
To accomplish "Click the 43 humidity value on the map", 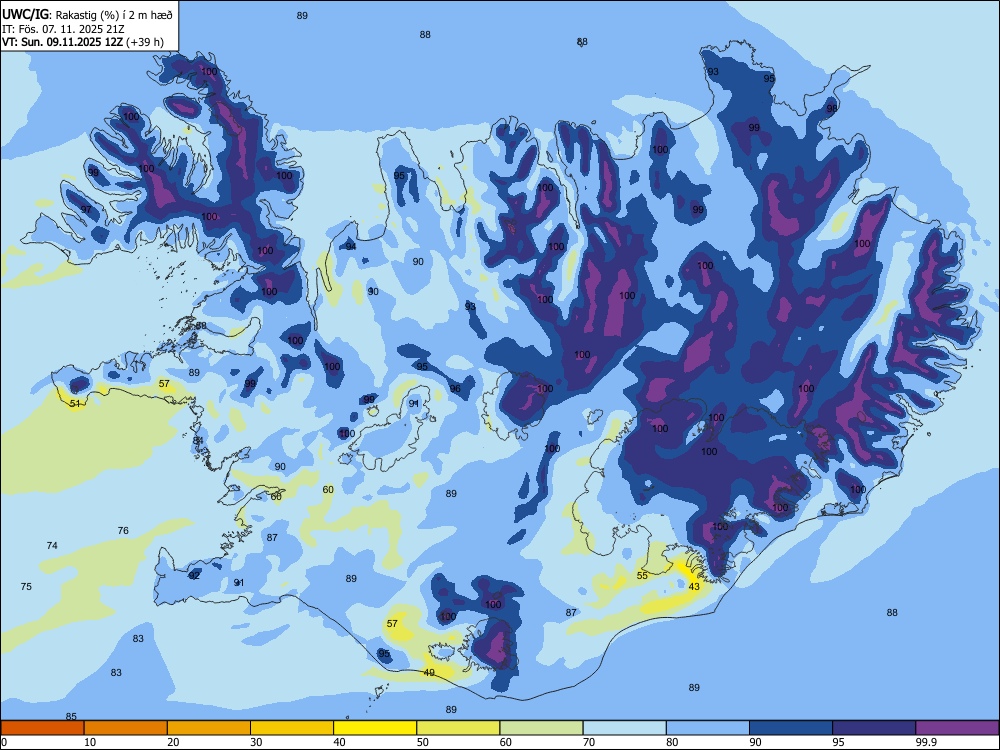I will coord(694,587).
